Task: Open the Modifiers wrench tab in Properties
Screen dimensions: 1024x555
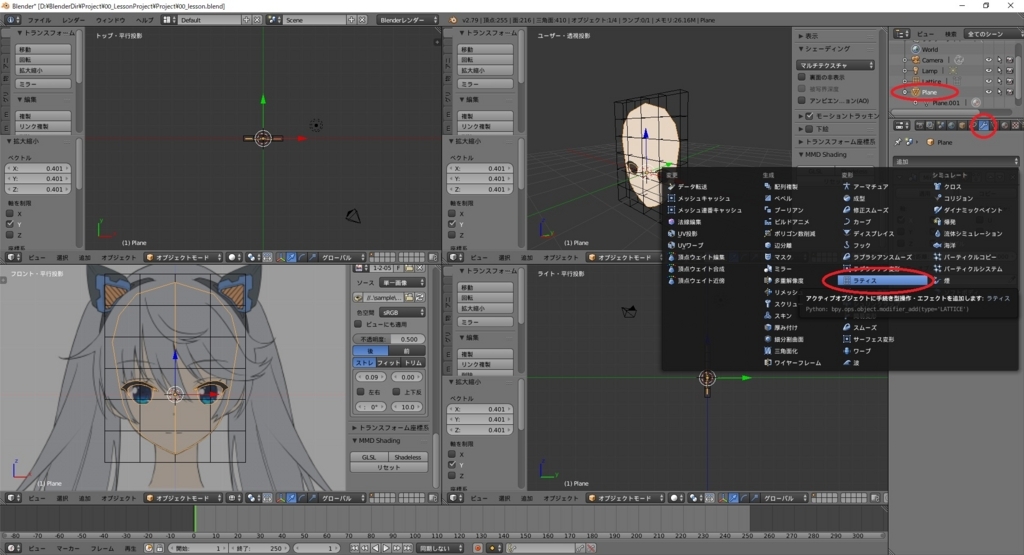Action: pyautogui.click(x=984, y=125)
